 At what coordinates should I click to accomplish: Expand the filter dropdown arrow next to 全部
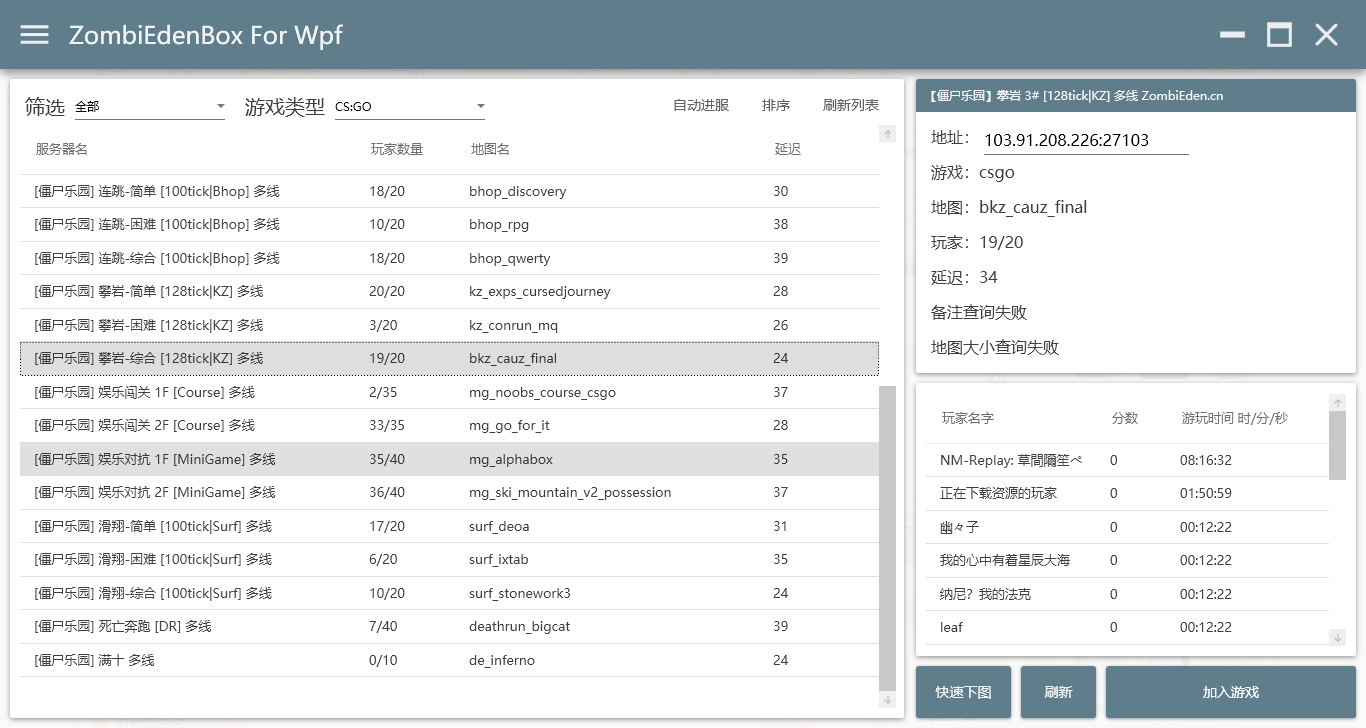[221, 106]
